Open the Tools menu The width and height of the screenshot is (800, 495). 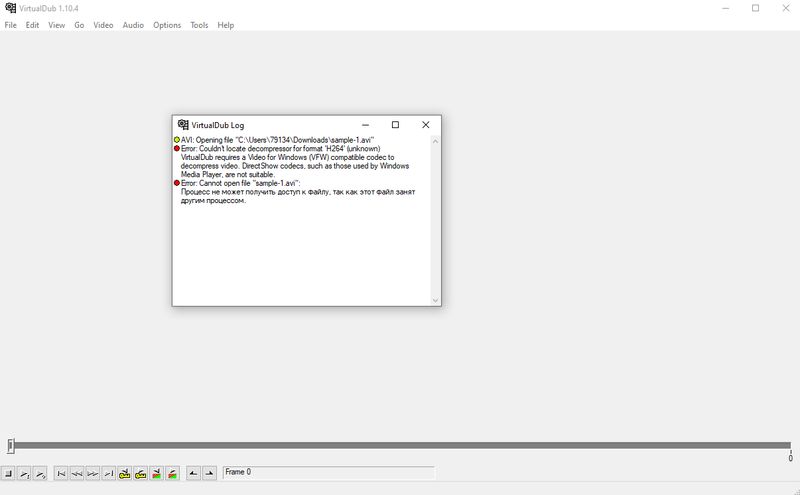tap(199, 25)
